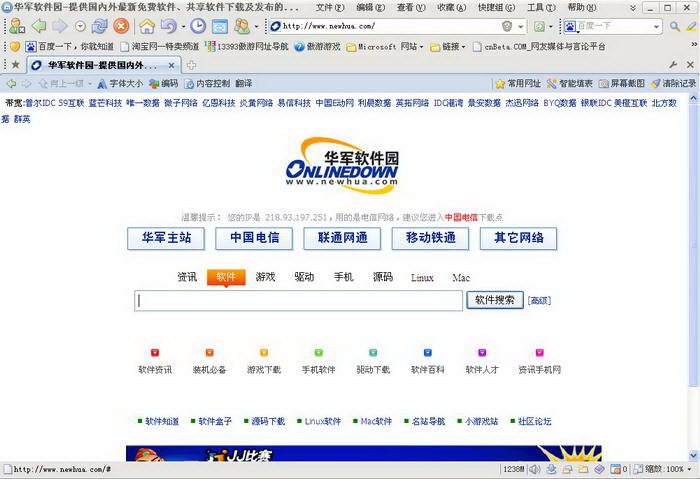Expand hidden menu items chevron
The width and height of the screenshot is (700, 479).
[633, 8]
